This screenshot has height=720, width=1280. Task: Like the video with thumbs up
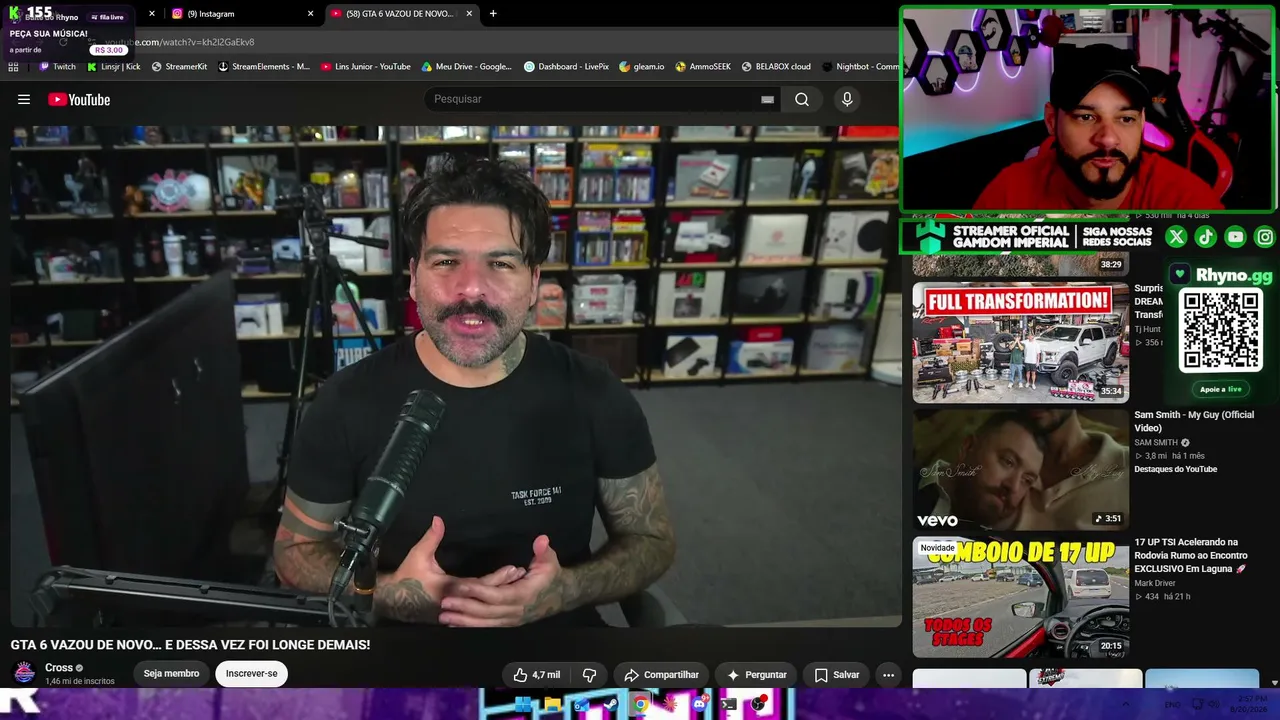coord(537,675)
